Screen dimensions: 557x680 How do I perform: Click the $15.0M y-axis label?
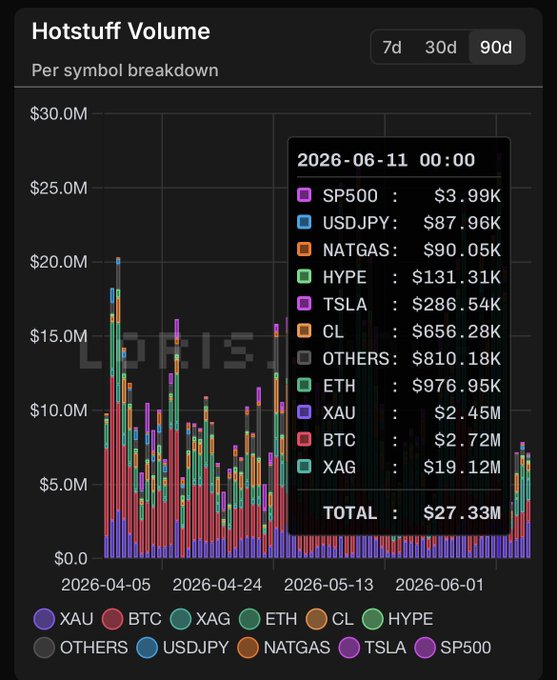[59, 336]
